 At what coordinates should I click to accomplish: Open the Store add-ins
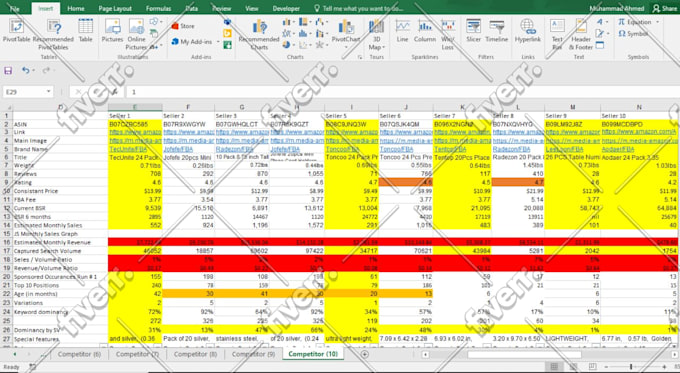pos(183,26)
